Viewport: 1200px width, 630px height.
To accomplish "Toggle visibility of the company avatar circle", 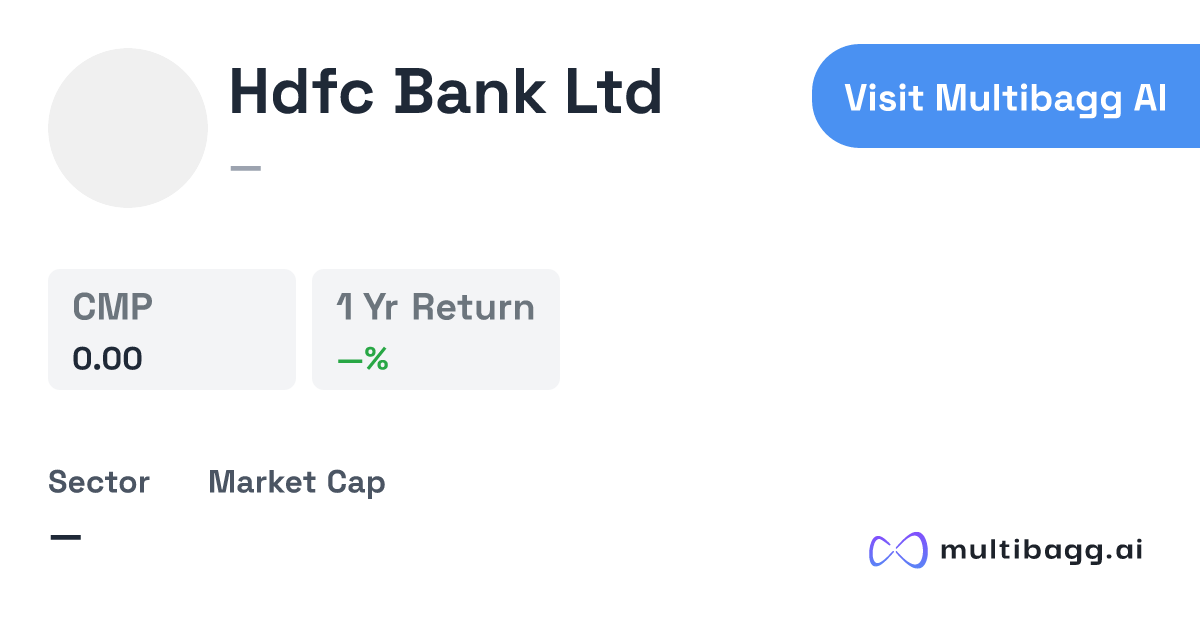I will coord(127,127).
